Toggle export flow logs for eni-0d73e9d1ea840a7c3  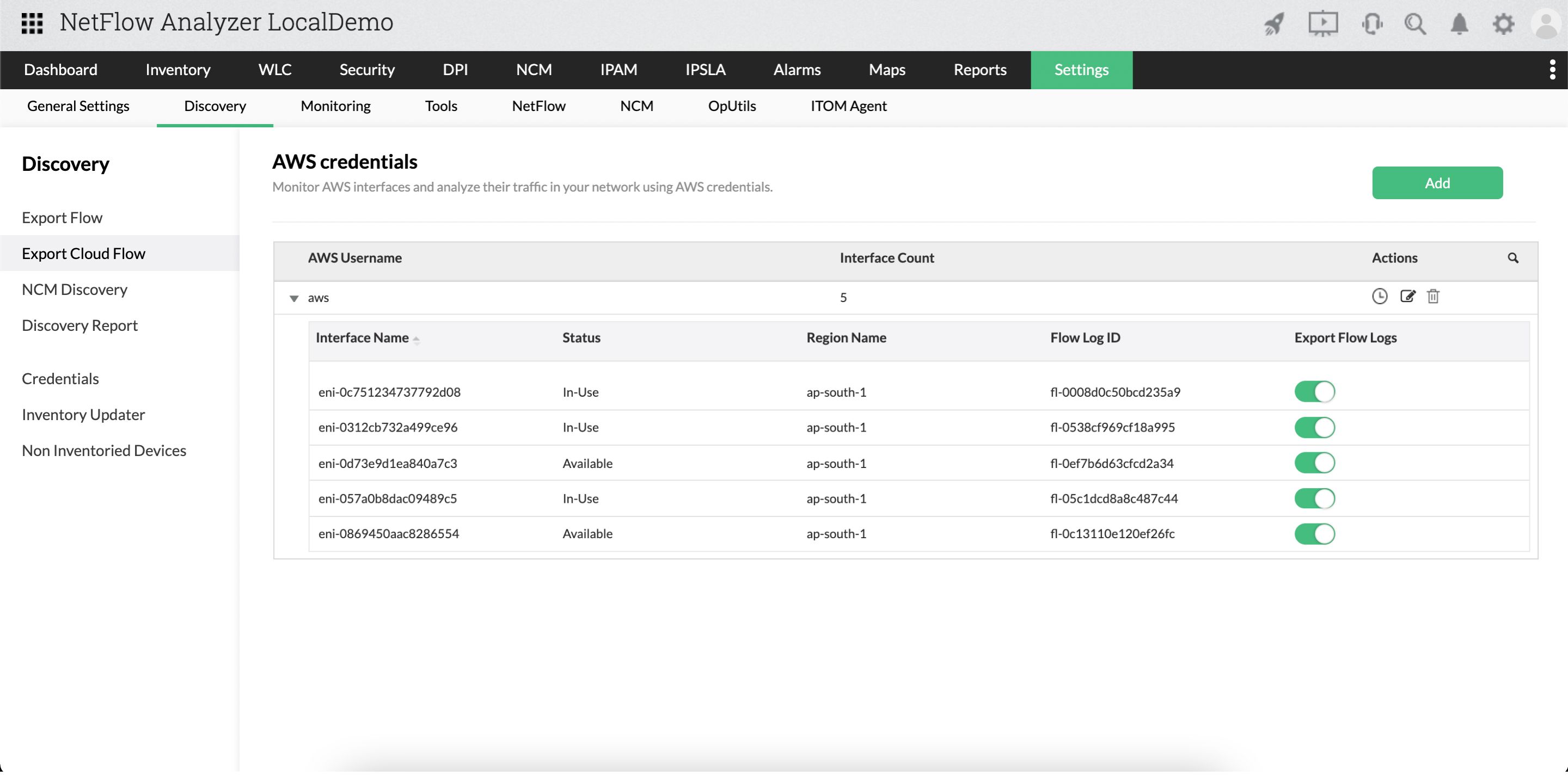click(1314, 464)
